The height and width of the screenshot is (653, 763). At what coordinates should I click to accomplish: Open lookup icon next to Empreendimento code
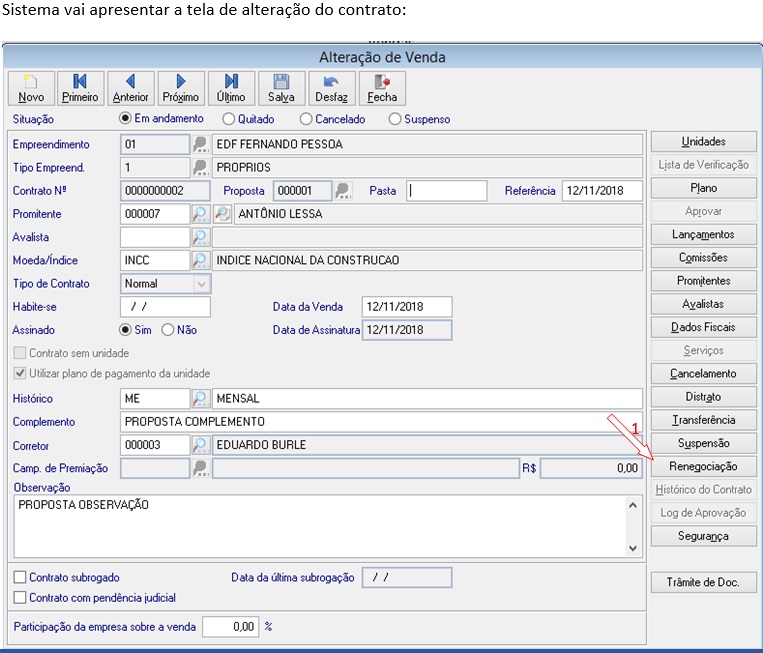click(200, 145)
